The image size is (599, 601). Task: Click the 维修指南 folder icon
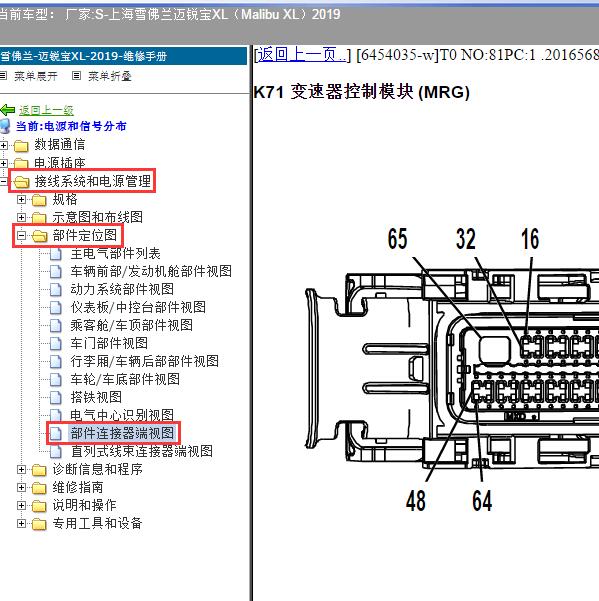[39, 488]
